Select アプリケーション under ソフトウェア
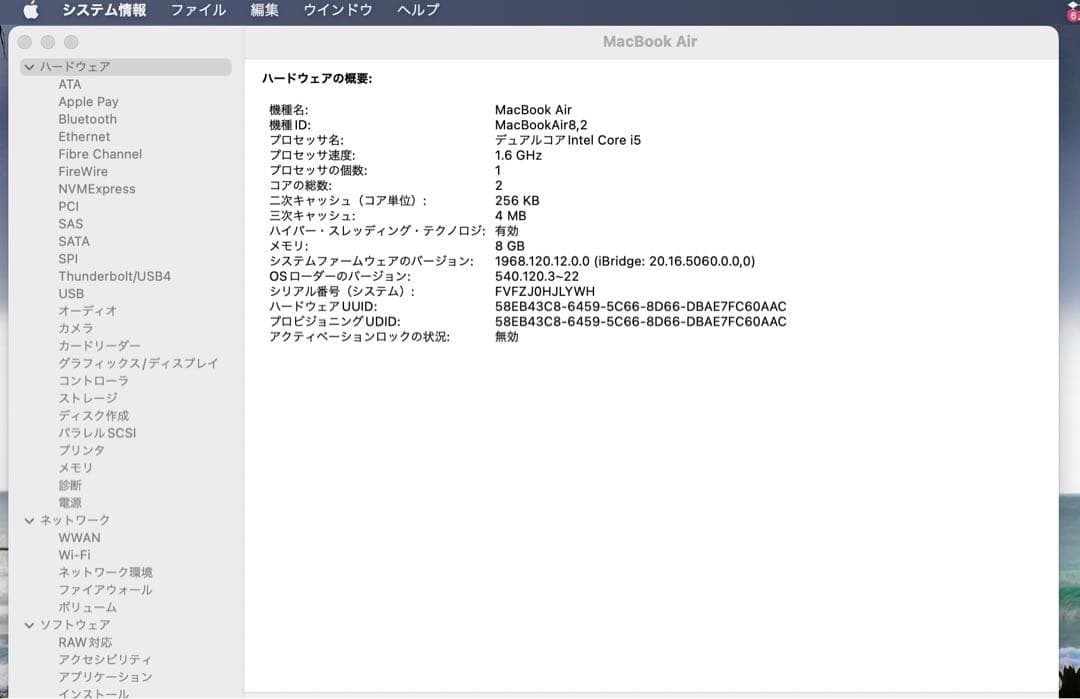 click(105, 676)
